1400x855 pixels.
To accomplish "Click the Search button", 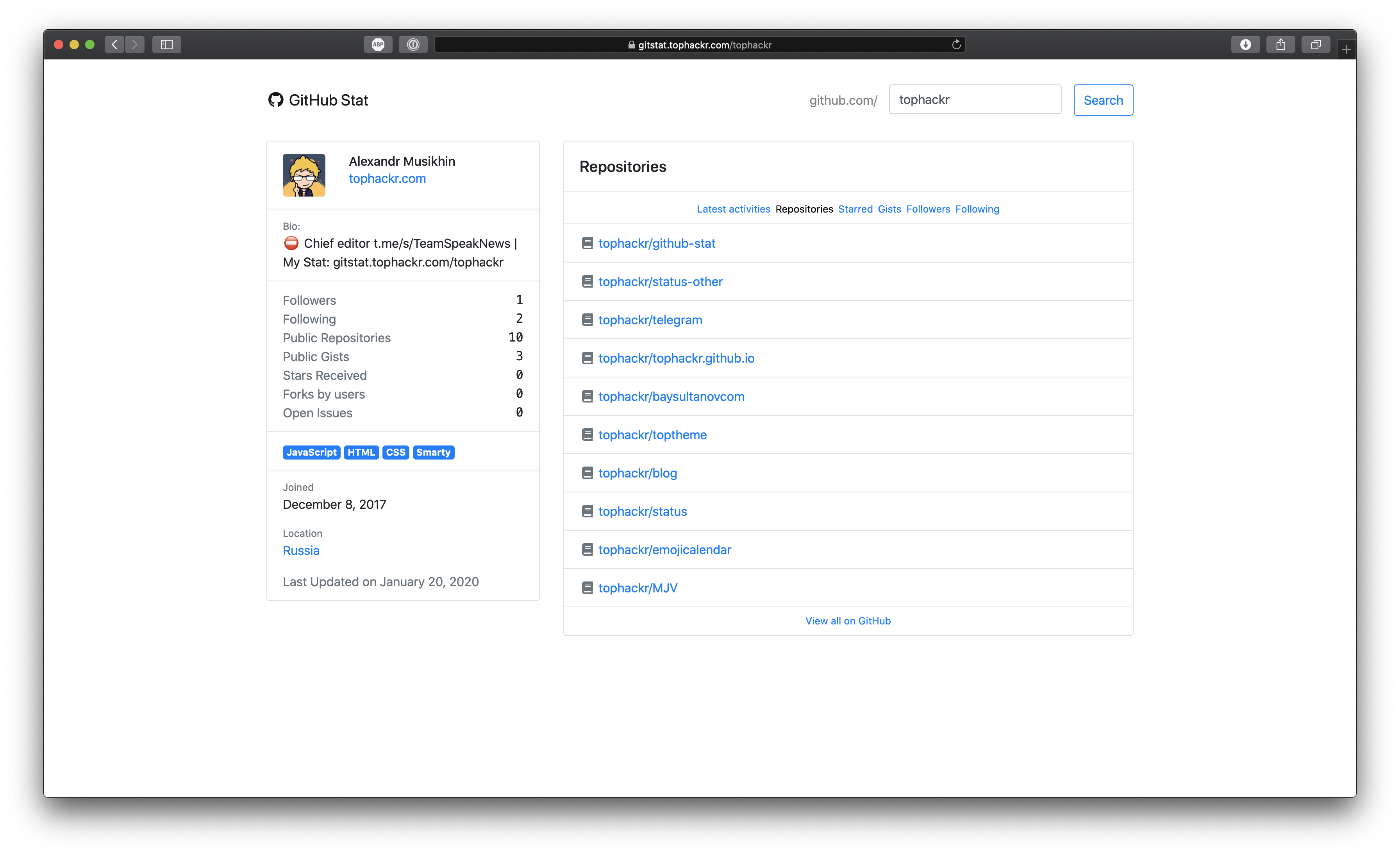I will (1103, 100).
